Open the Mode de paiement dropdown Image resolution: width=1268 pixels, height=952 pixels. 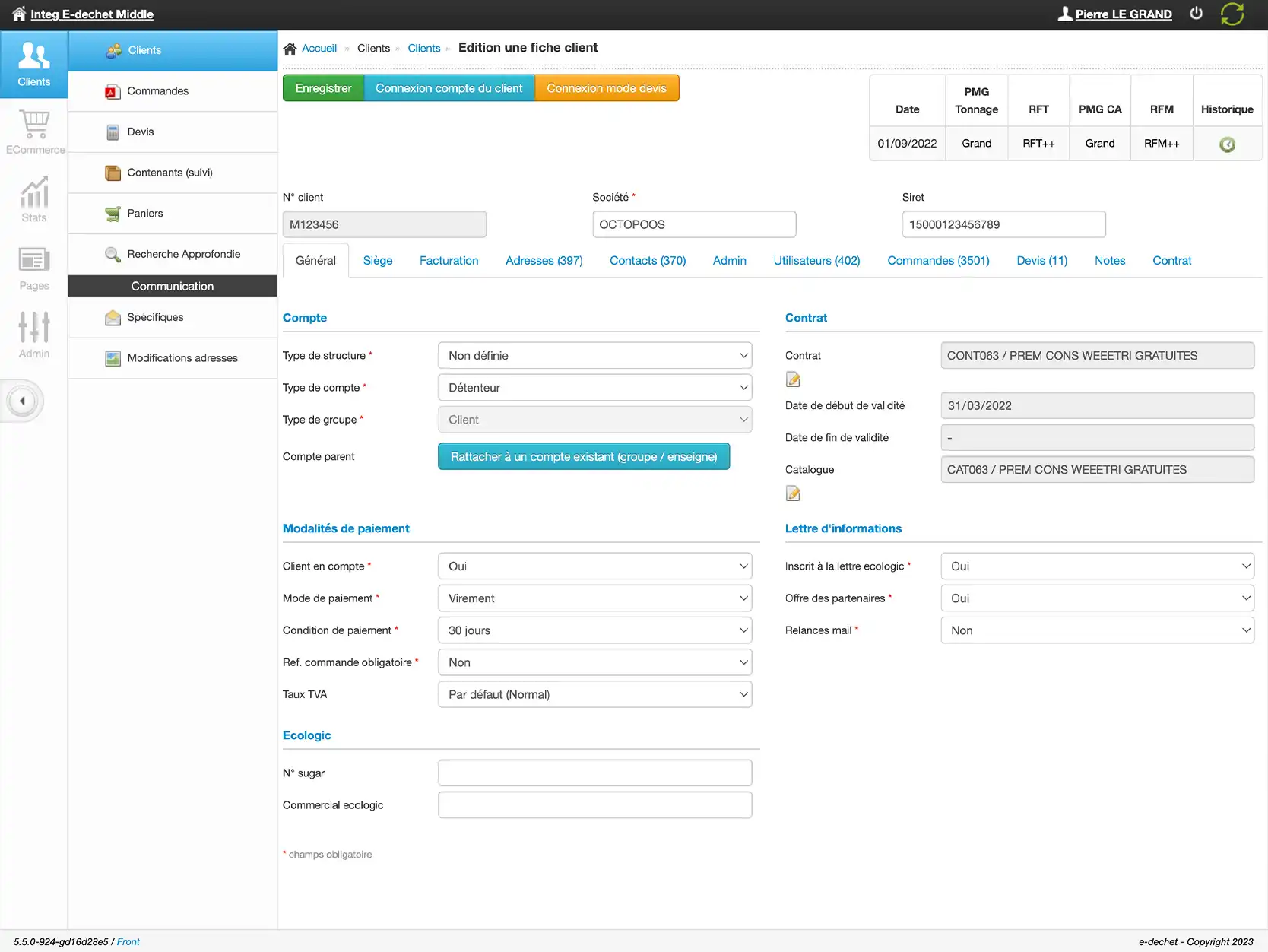pyautogui.click(x=594, y=598)
